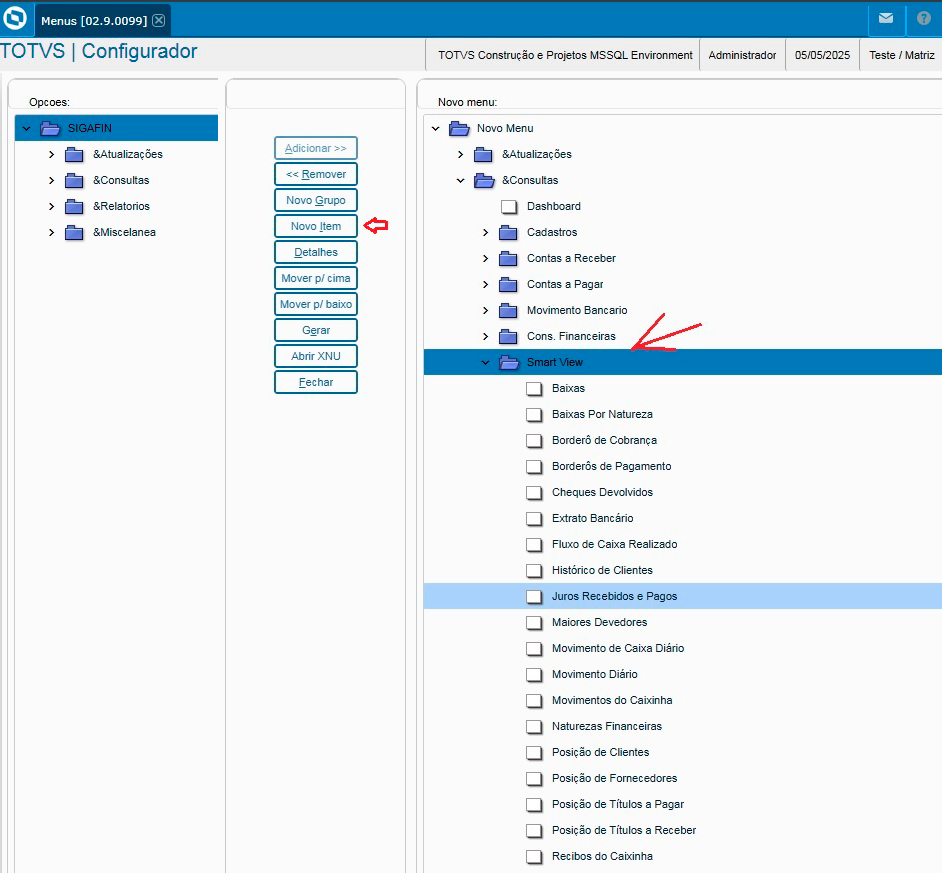Click the &Atualizações folder icon in Opcoes
This screenshot has width=942, height=873.
point(74,154)
